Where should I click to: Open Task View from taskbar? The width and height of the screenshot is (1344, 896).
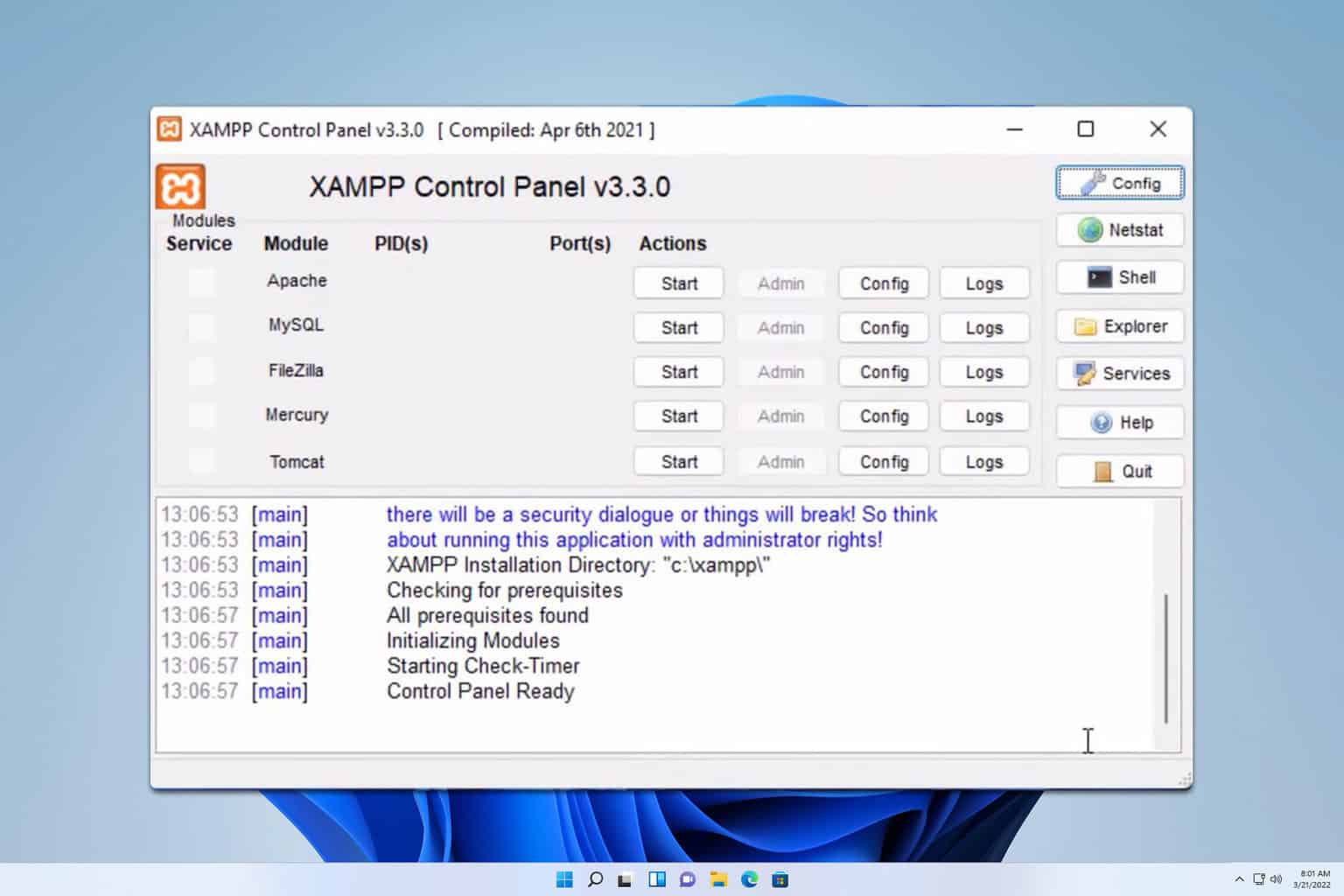(625, 879)
